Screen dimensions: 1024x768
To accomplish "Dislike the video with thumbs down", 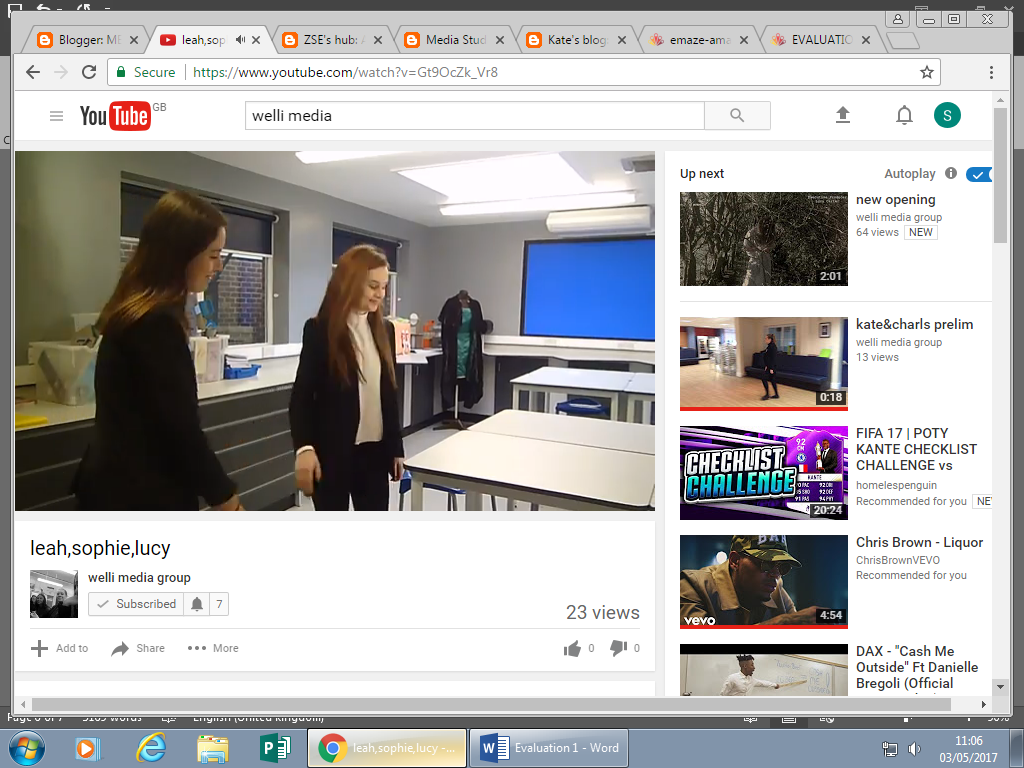I will click(x=619, y=648).
